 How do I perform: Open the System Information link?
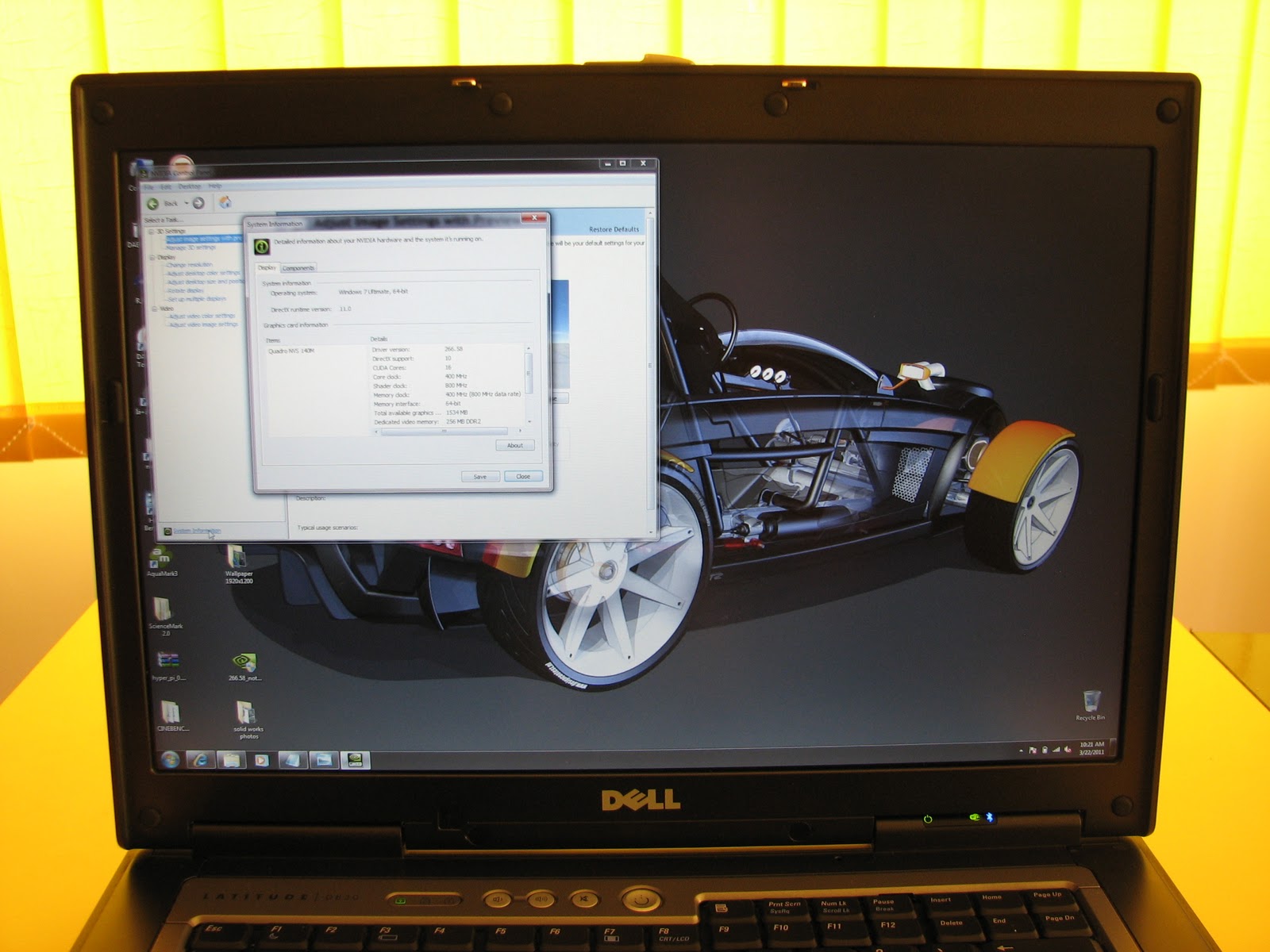pos(198,531)
